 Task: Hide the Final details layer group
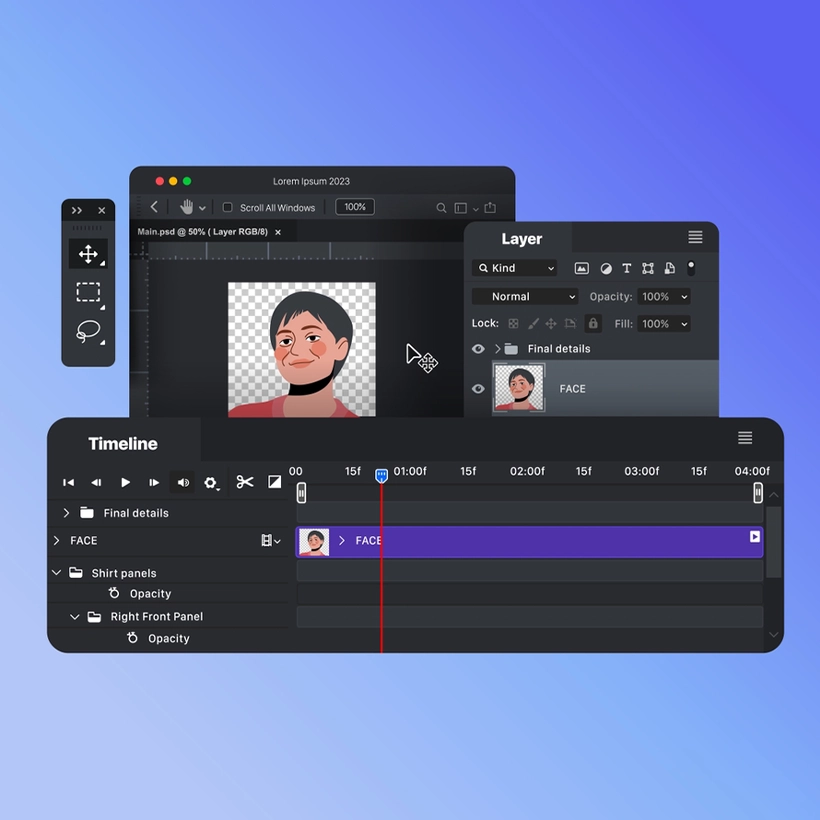coord(478,349)
